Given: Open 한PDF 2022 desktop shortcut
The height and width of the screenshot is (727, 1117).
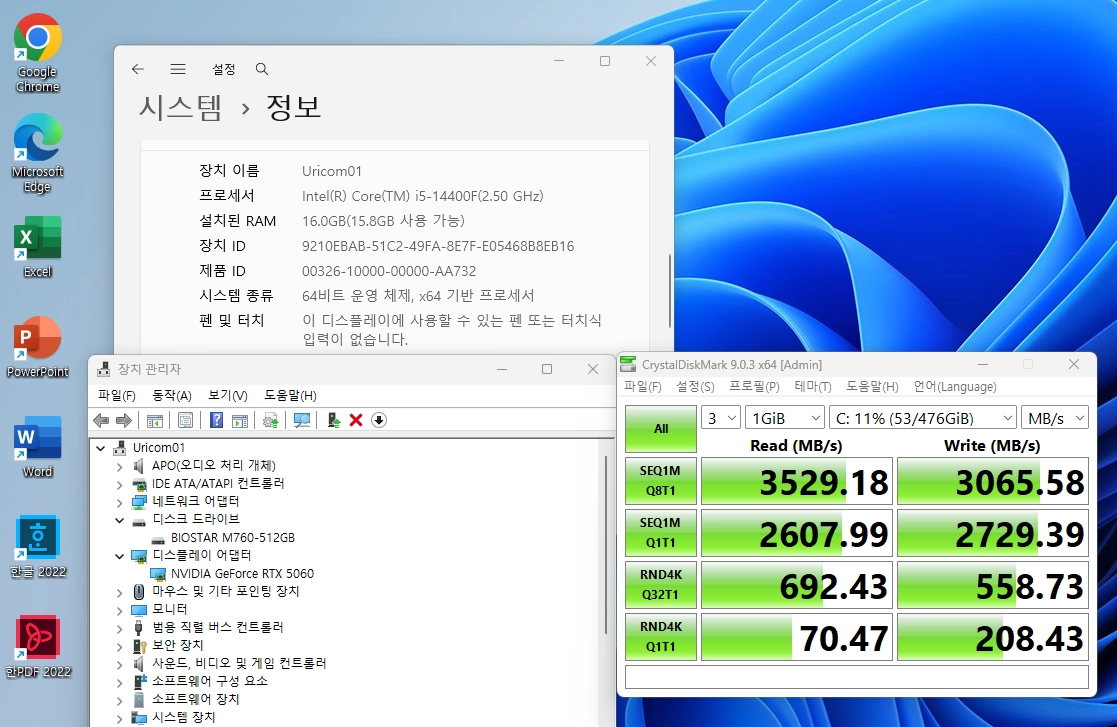Looking at the screenshot, I should pyautogui.click(x=38, y=647).
